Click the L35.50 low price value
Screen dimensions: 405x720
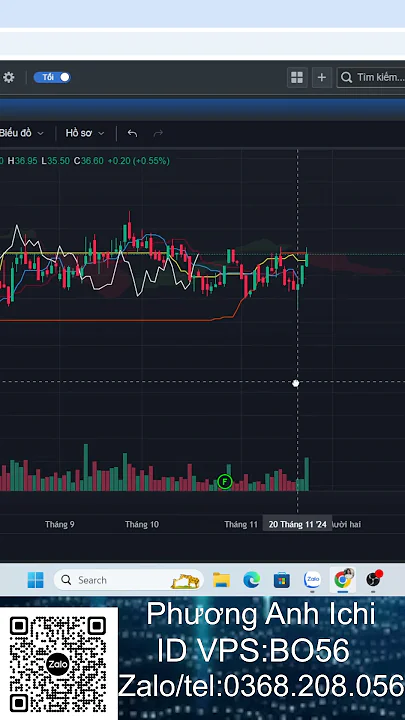(x=56, y=161)
